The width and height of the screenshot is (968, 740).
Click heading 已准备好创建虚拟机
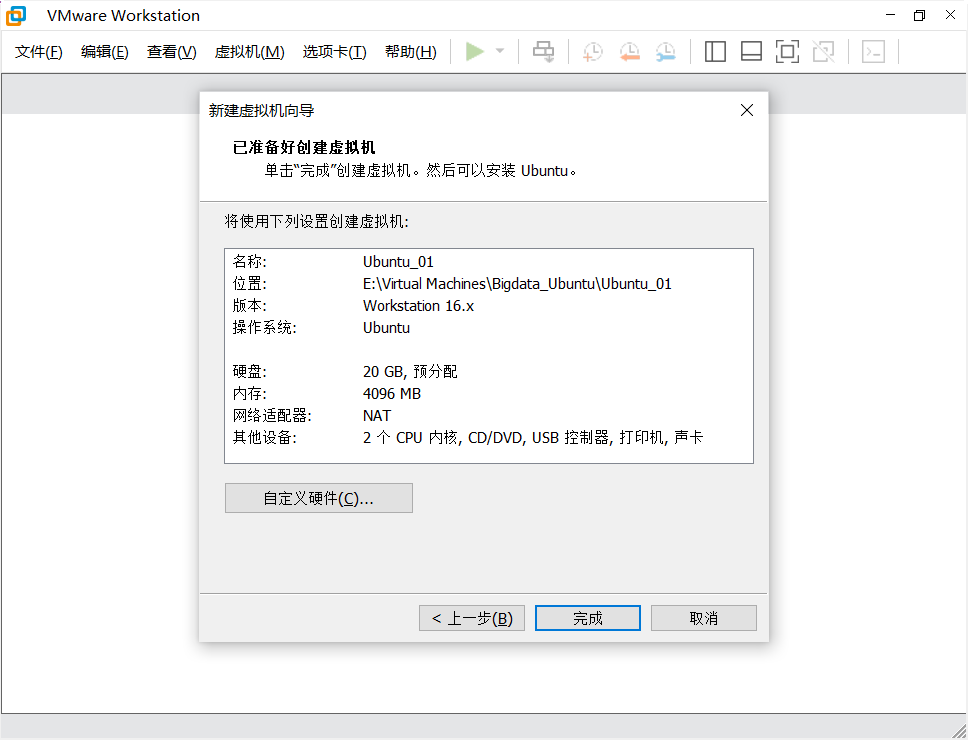[x=304, y=148]
